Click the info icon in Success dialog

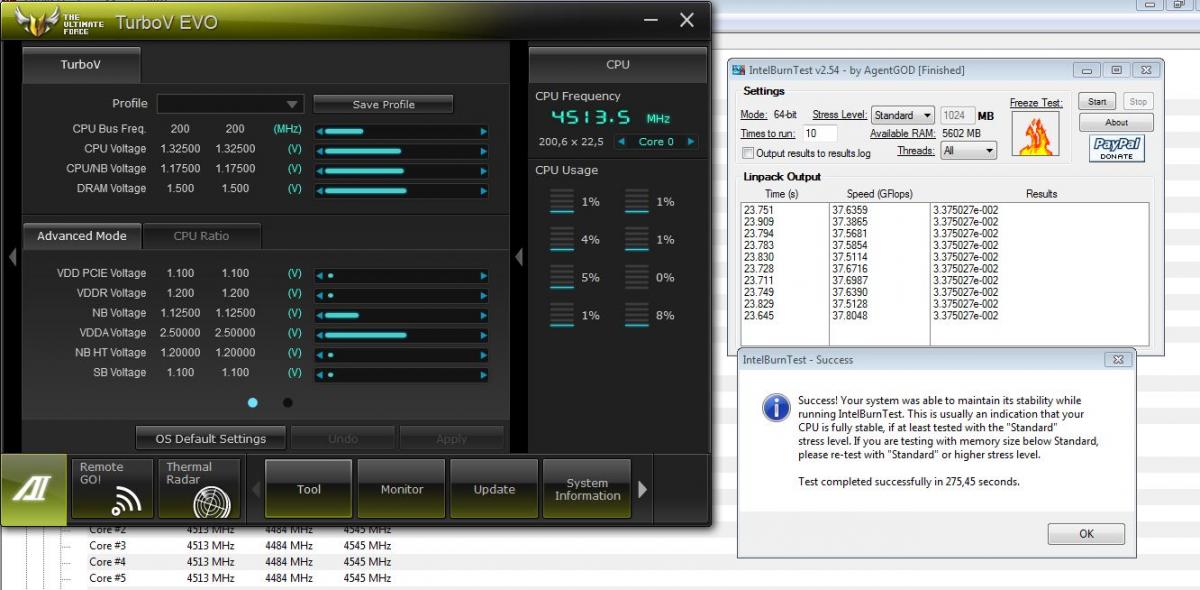776,407
